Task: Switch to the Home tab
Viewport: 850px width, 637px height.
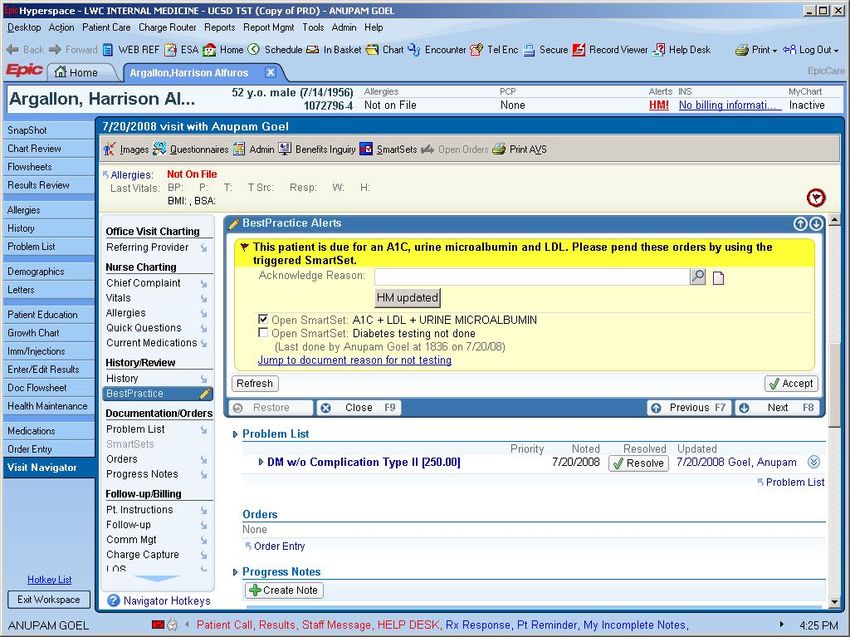Action: point(78,73)
